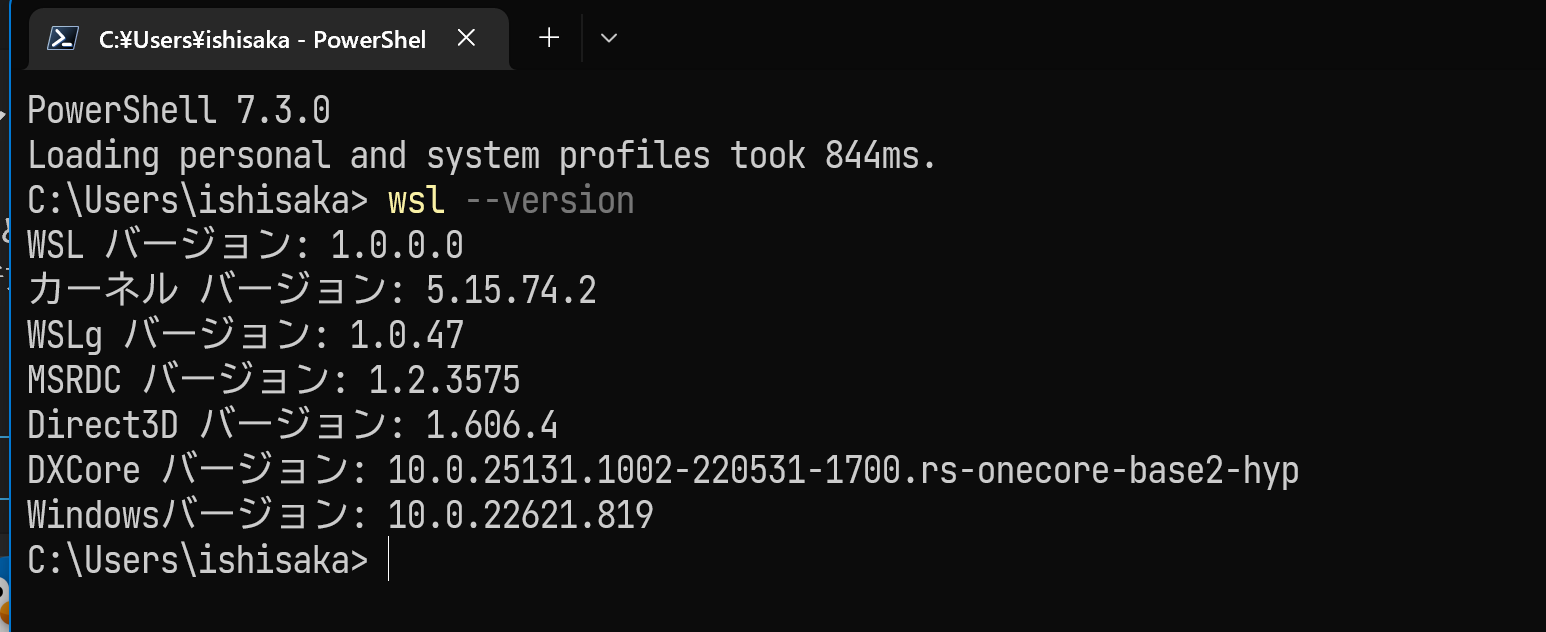Image resolution: width=1546 pixels, height=632 pixels.
Task: Click the yellow "wsl" command text
Action: click(415, 201)
